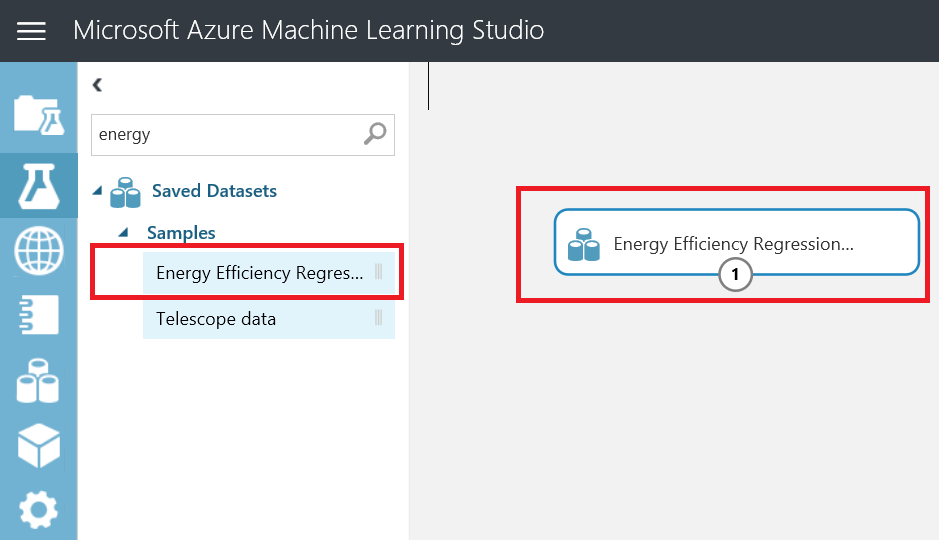Open the hamburger navigation menu

tap(32, 31)
